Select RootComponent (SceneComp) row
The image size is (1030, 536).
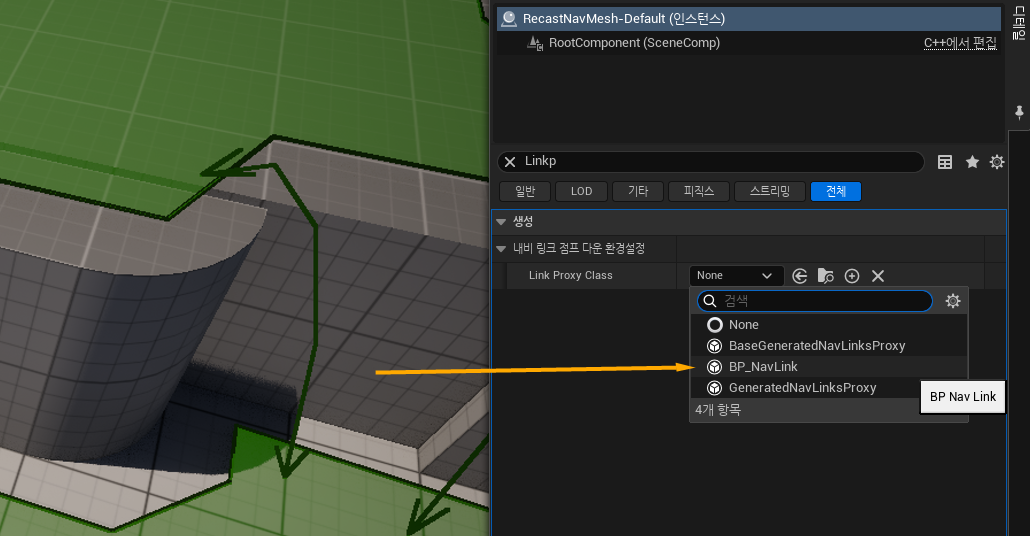pos(749,43)
